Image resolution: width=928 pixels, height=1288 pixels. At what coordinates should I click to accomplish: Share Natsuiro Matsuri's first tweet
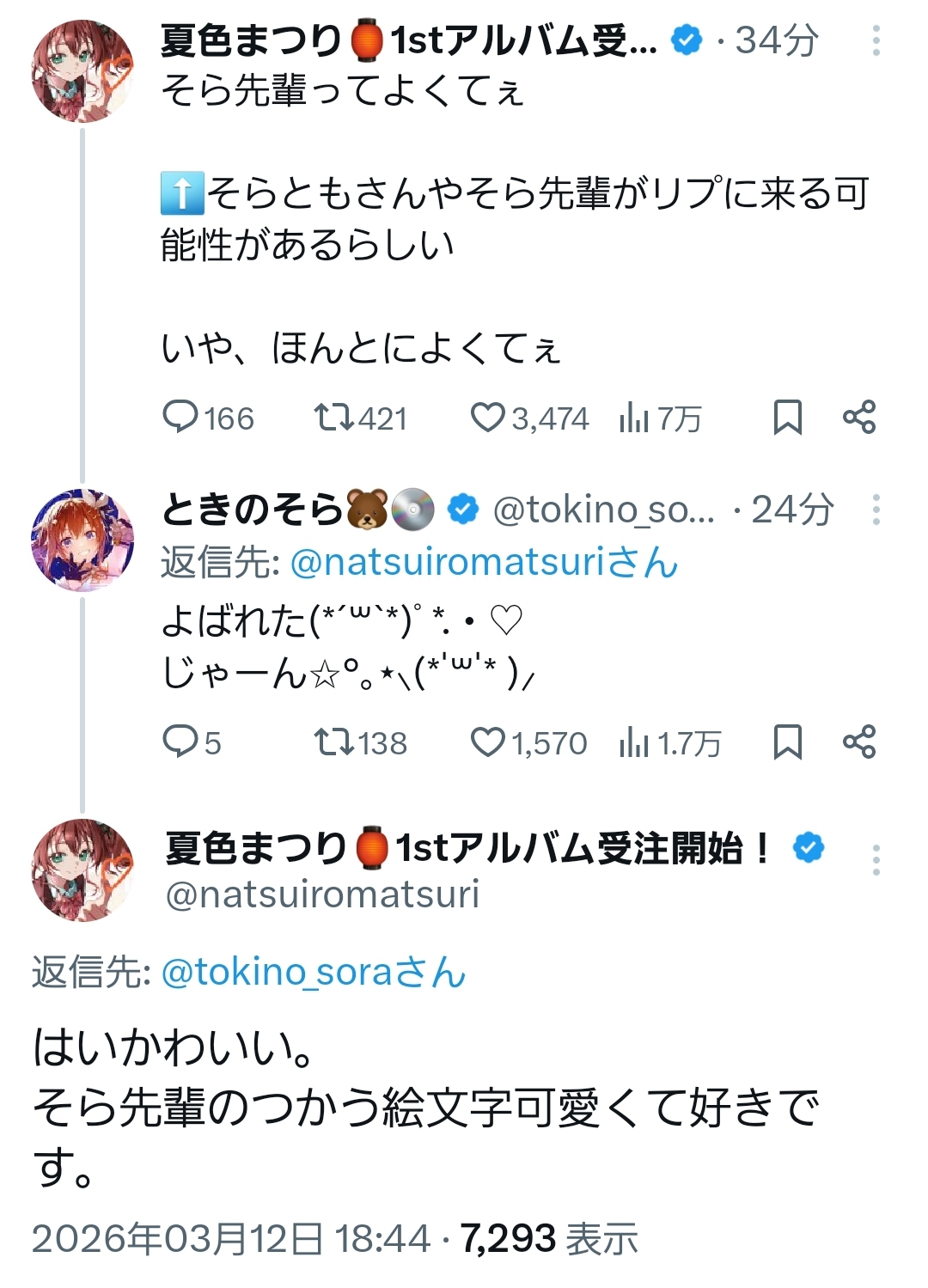pyautogui.click(x=859, y=418)
